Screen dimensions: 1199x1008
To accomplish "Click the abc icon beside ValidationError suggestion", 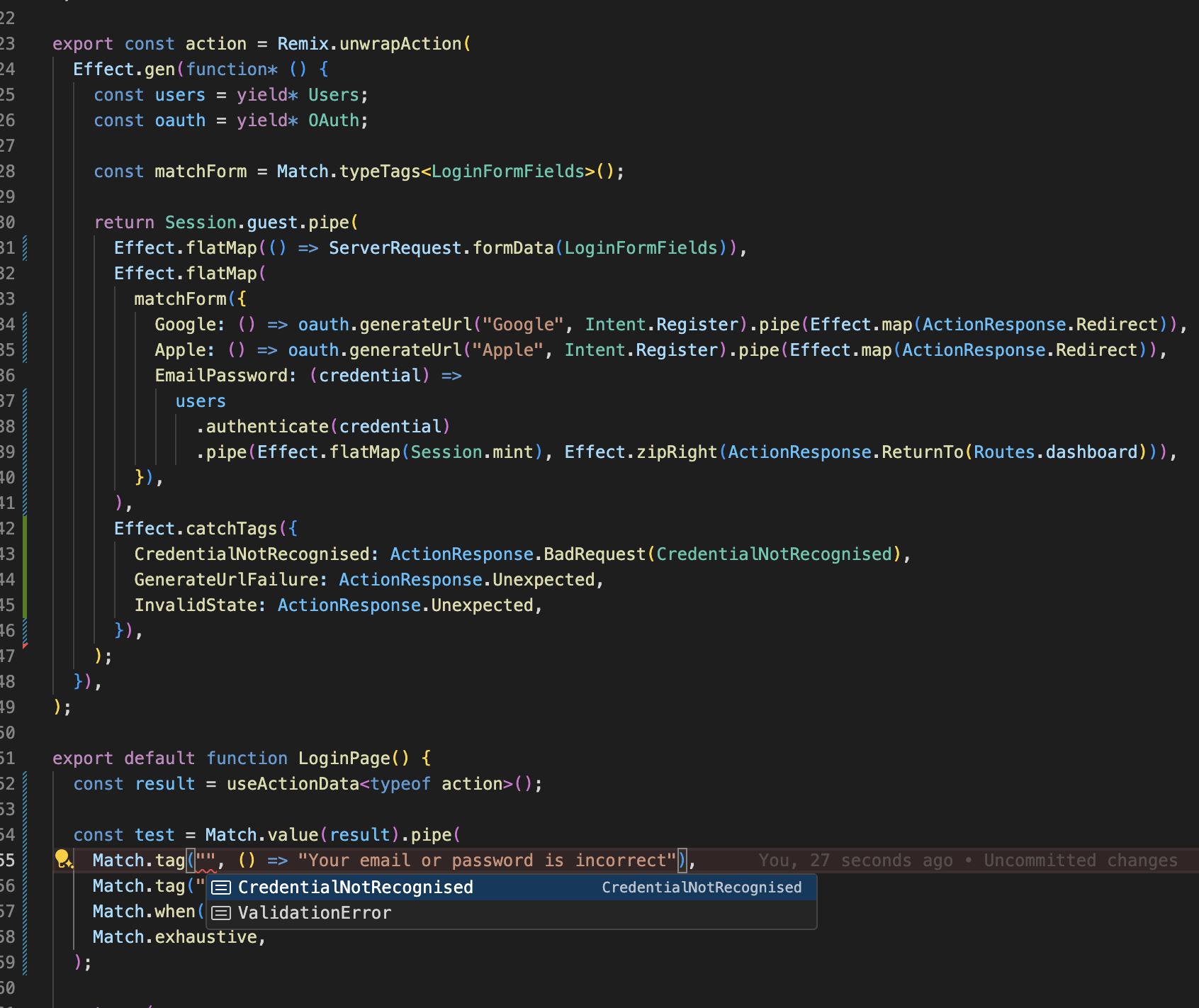I will pos(222,912).
